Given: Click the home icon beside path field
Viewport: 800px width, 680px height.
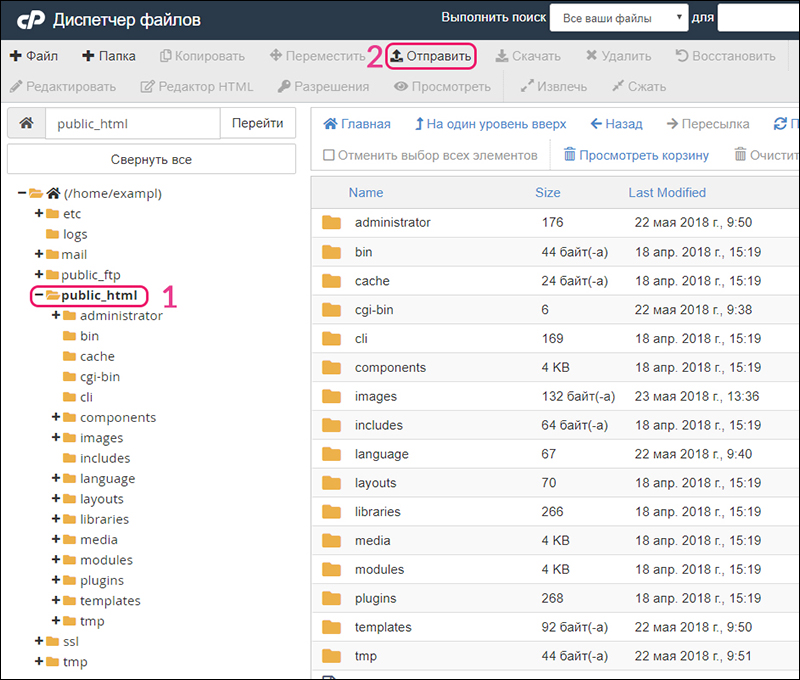Looking at the screenshot, I should [26, 124].
